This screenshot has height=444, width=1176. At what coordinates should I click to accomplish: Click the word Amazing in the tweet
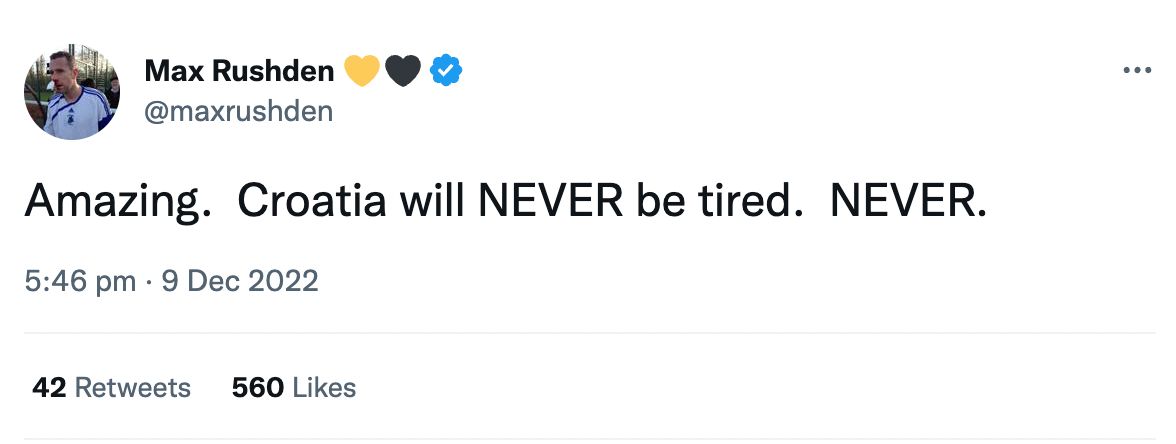[x=110, y=202]
